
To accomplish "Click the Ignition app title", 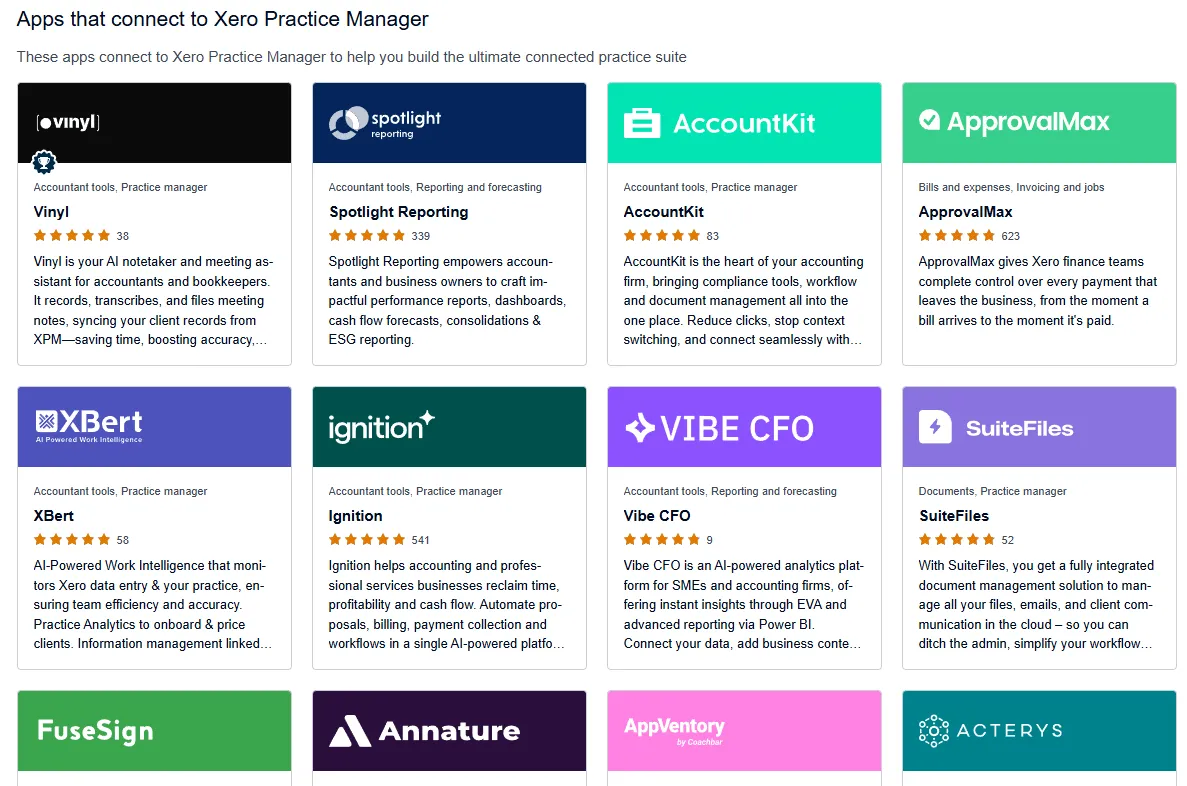I will point(355,516).
